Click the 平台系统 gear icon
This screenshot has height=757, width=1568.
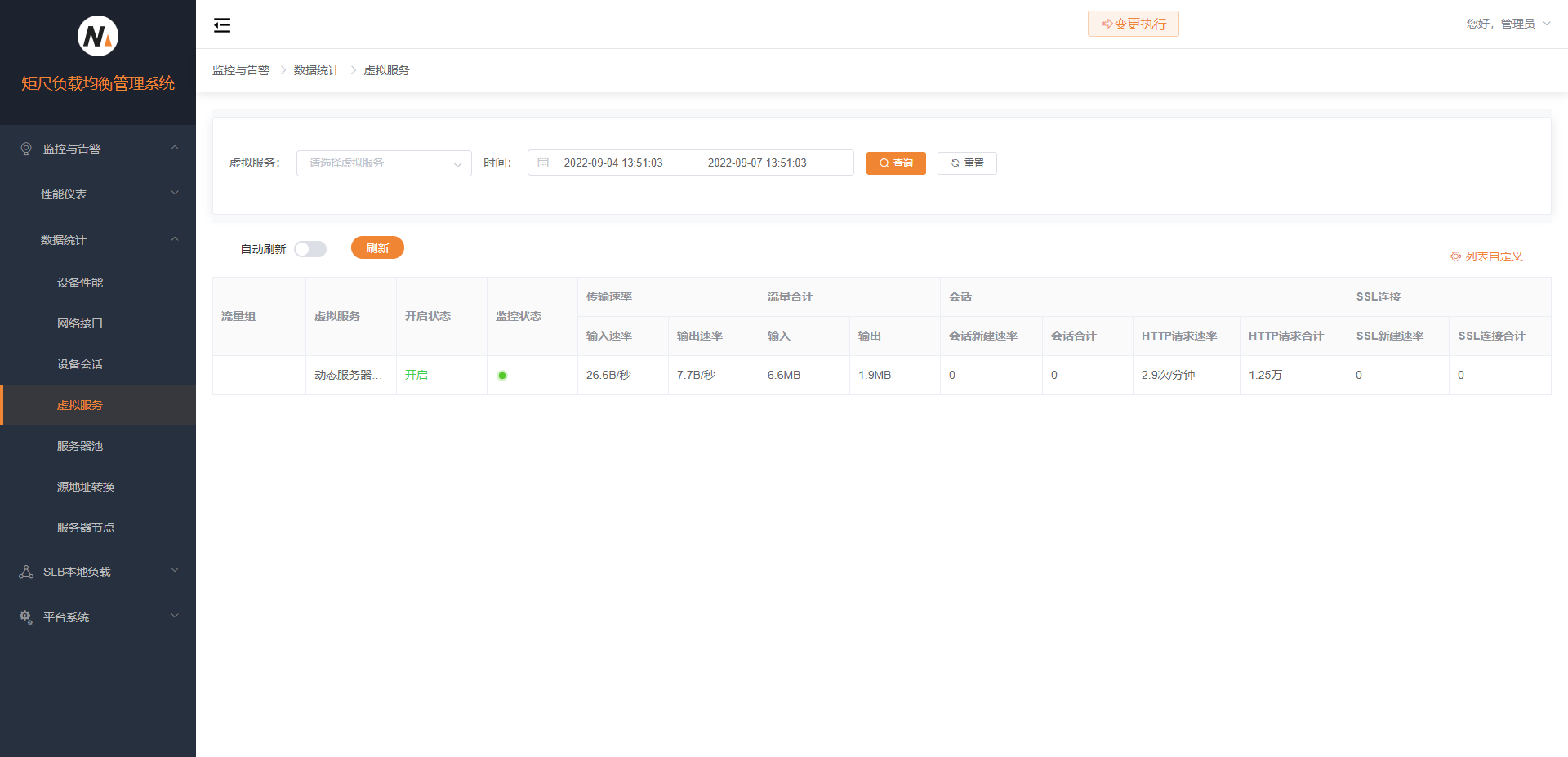point(26,617)
